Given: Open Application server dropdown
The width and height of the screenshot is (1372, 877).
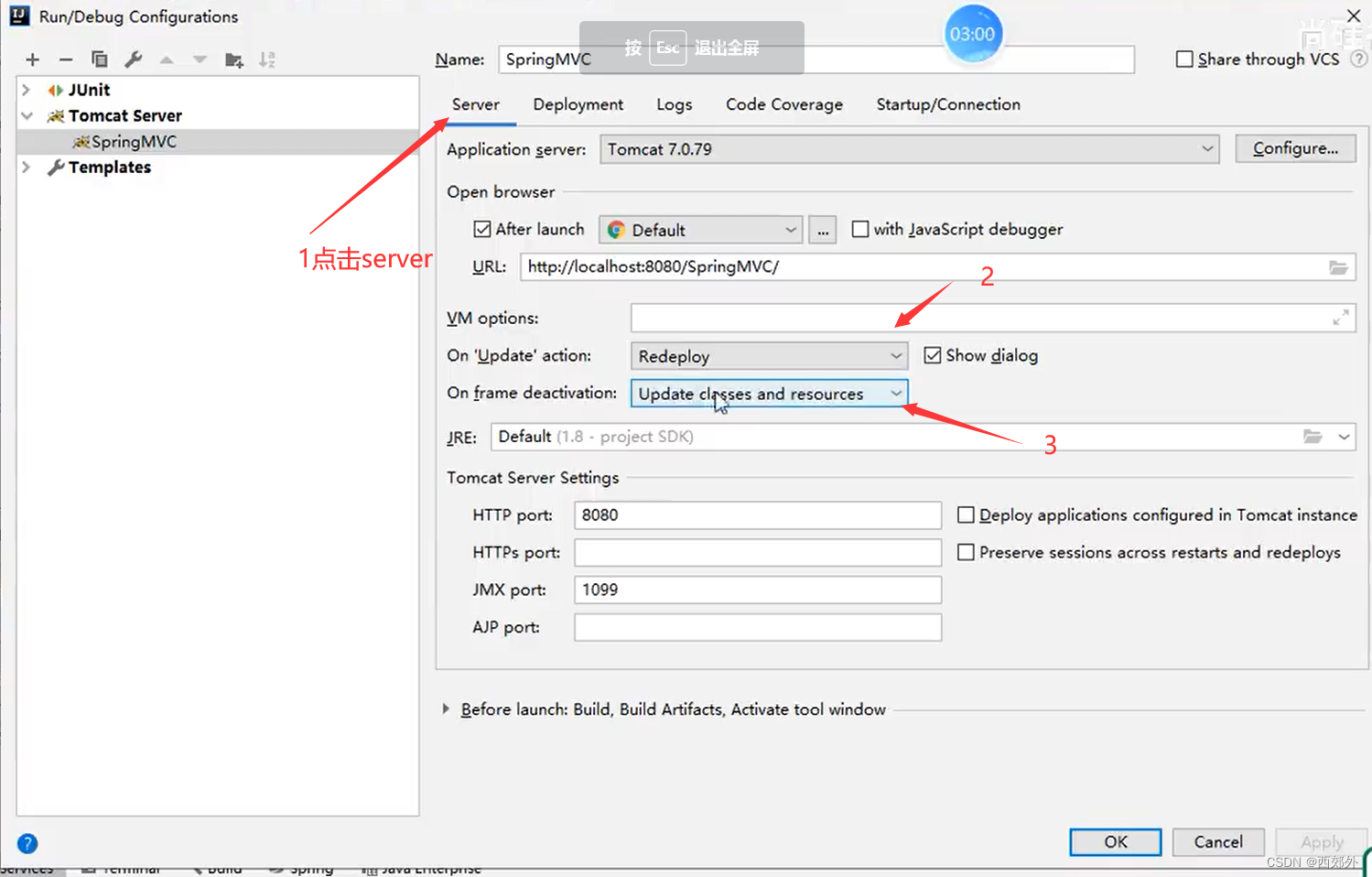Looking at the screenshot, I should [910, 149].
